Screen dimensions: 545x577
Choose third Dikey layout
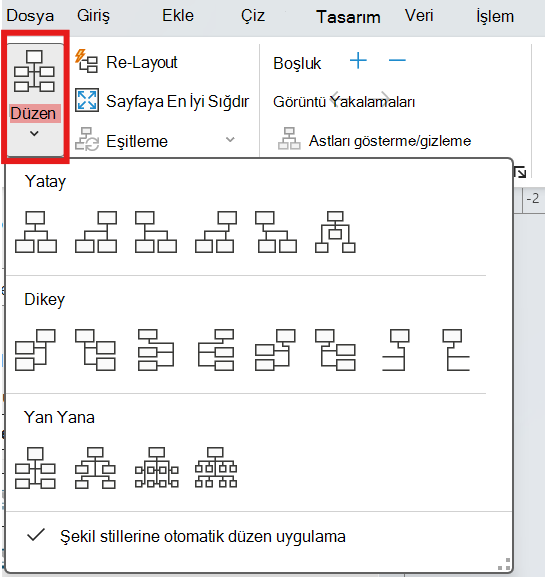click(x=156, y=350)
